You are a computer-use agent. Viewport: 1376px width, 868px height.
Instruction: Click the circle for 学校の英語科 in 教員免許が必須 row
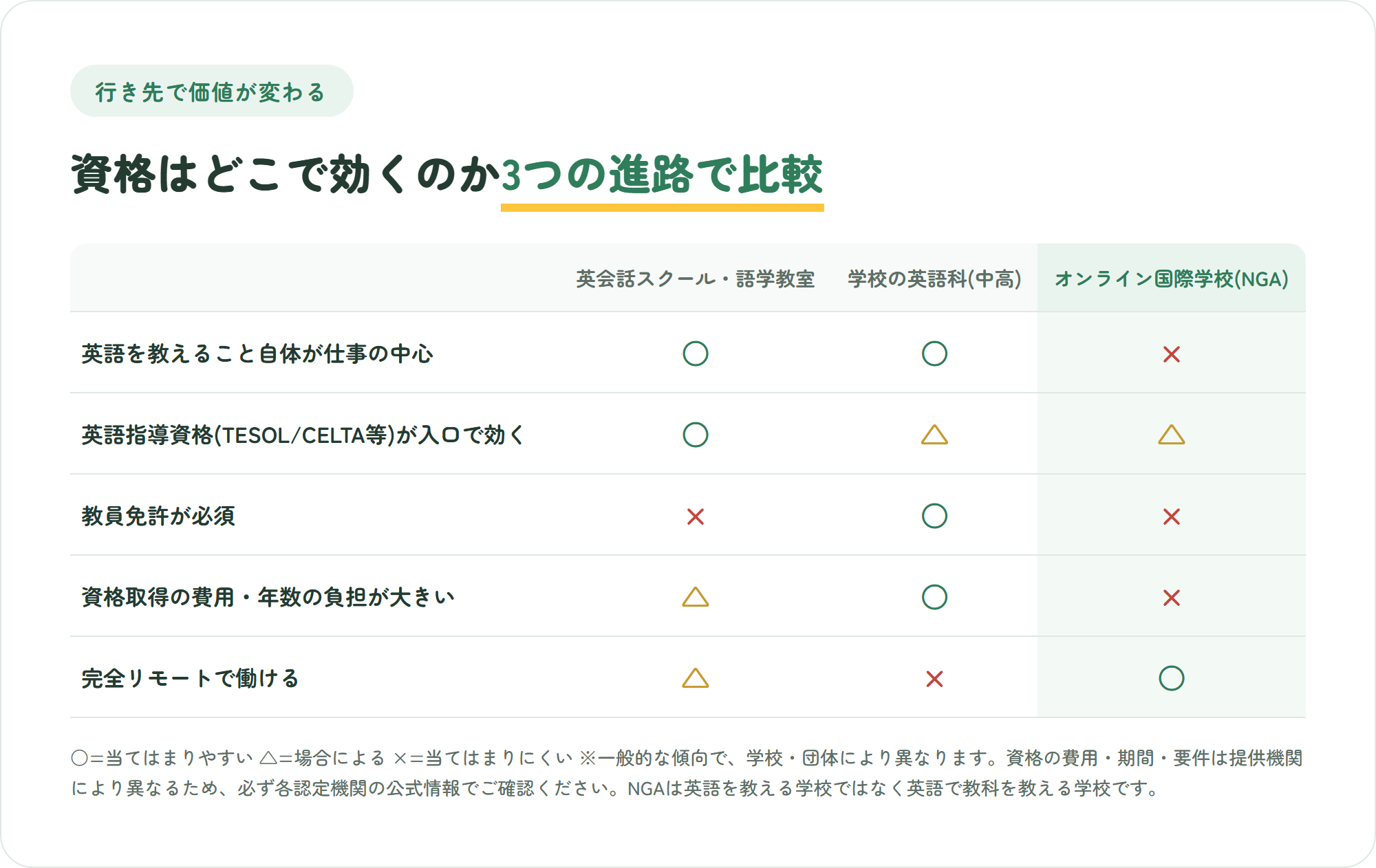934,516
